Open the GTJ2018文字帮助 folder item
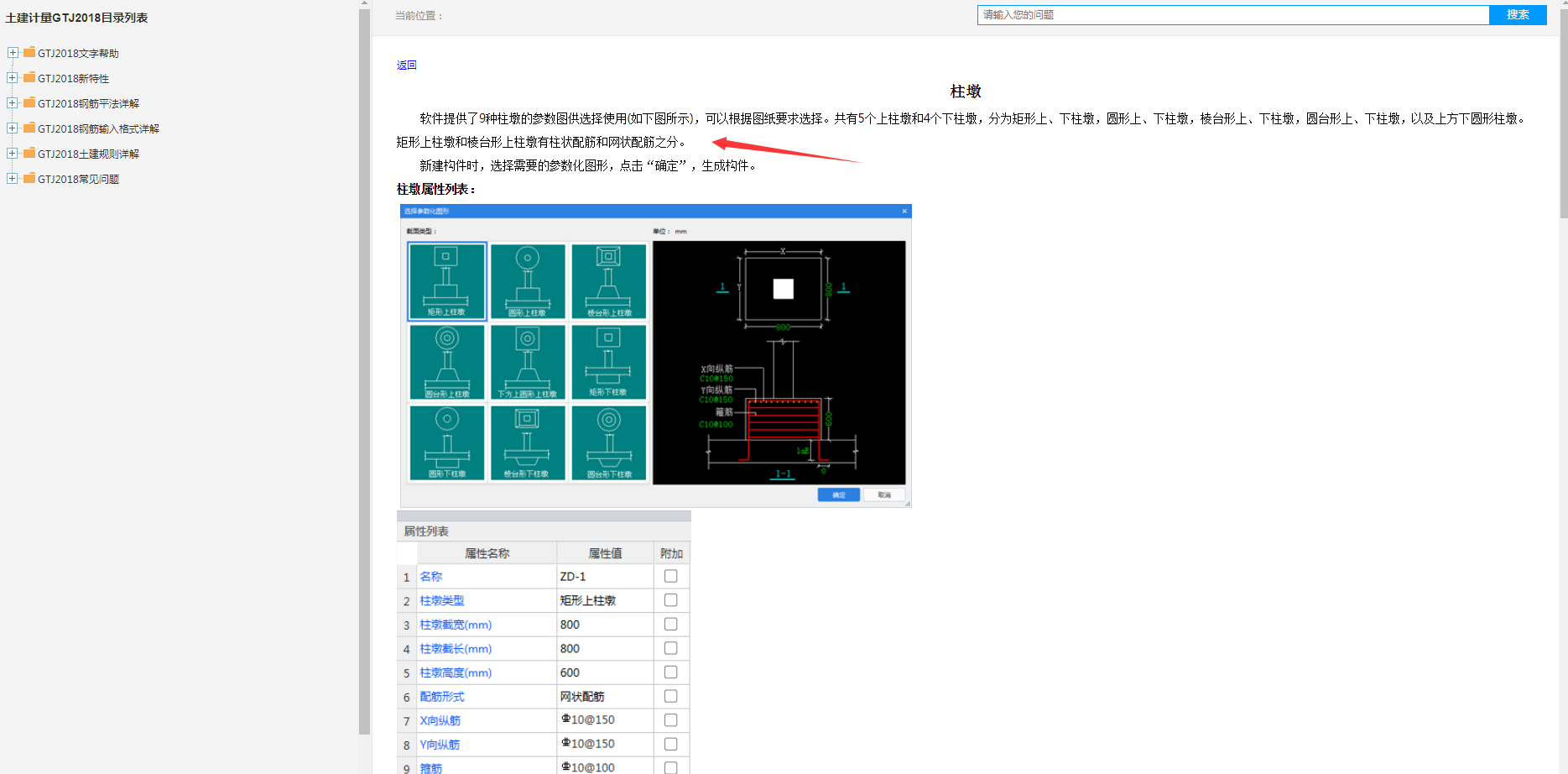Screen dimensions: 1568x774 [x=78, y=54]
